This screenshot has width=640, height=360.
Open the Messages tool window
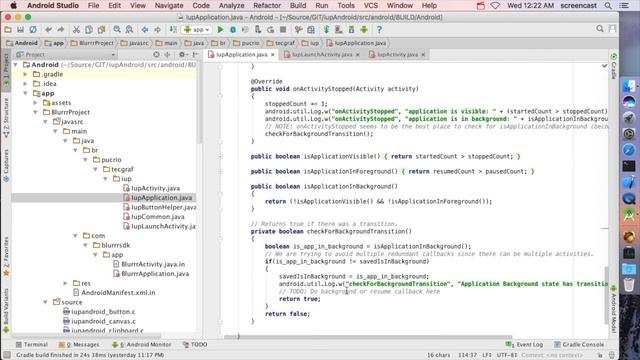(79, 344)
